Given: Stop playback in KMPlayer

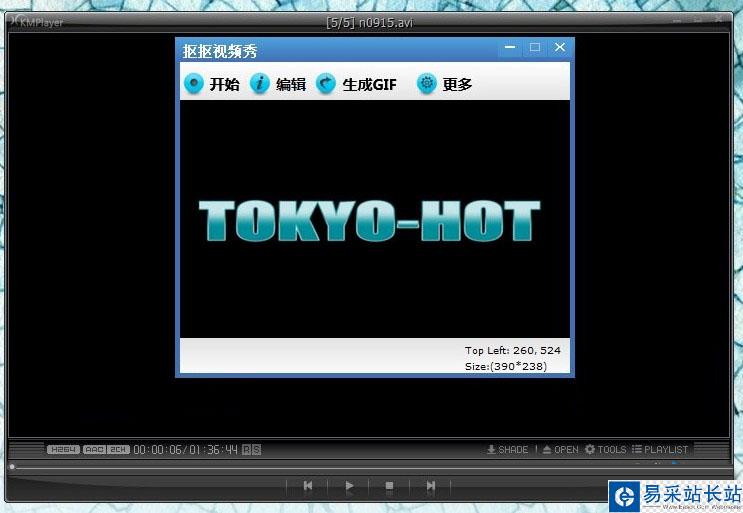Looking at the screenshot, I should pyautogui.click(x=390, y=486).
